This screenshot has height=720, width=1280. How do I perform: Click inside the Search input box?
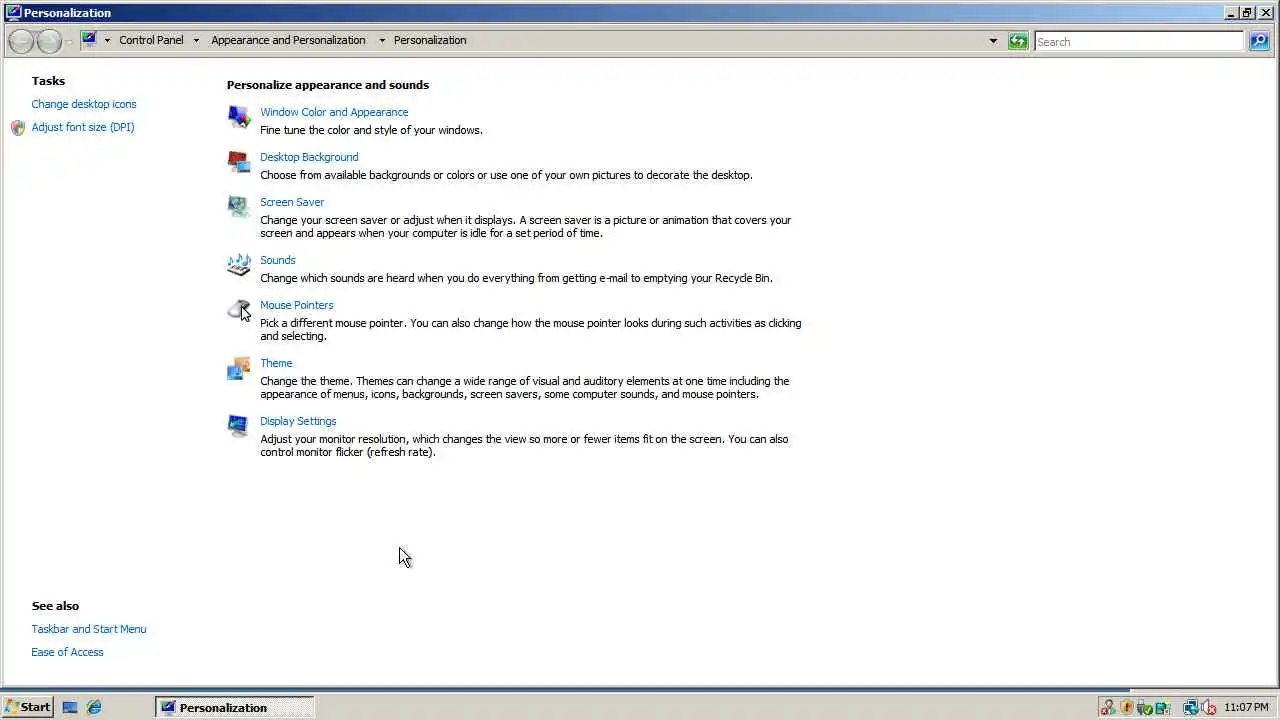click(x=1139, y=41)
